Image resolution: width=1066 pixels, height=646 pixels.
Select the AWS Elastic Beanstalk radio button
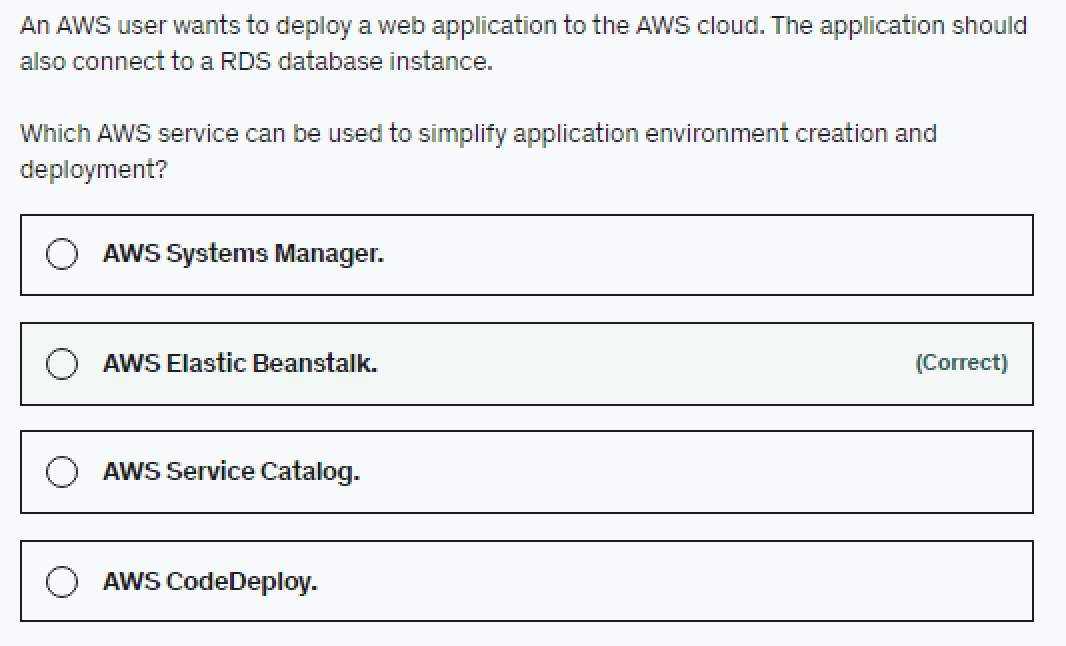[x=62, y=364]
